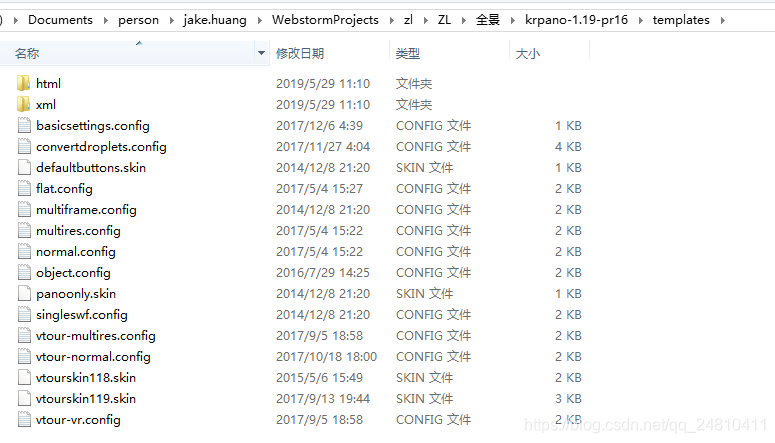Navigate to WebstormProjects in the address bar
Screen dimensions: 775x443
(x=325, y=20)
